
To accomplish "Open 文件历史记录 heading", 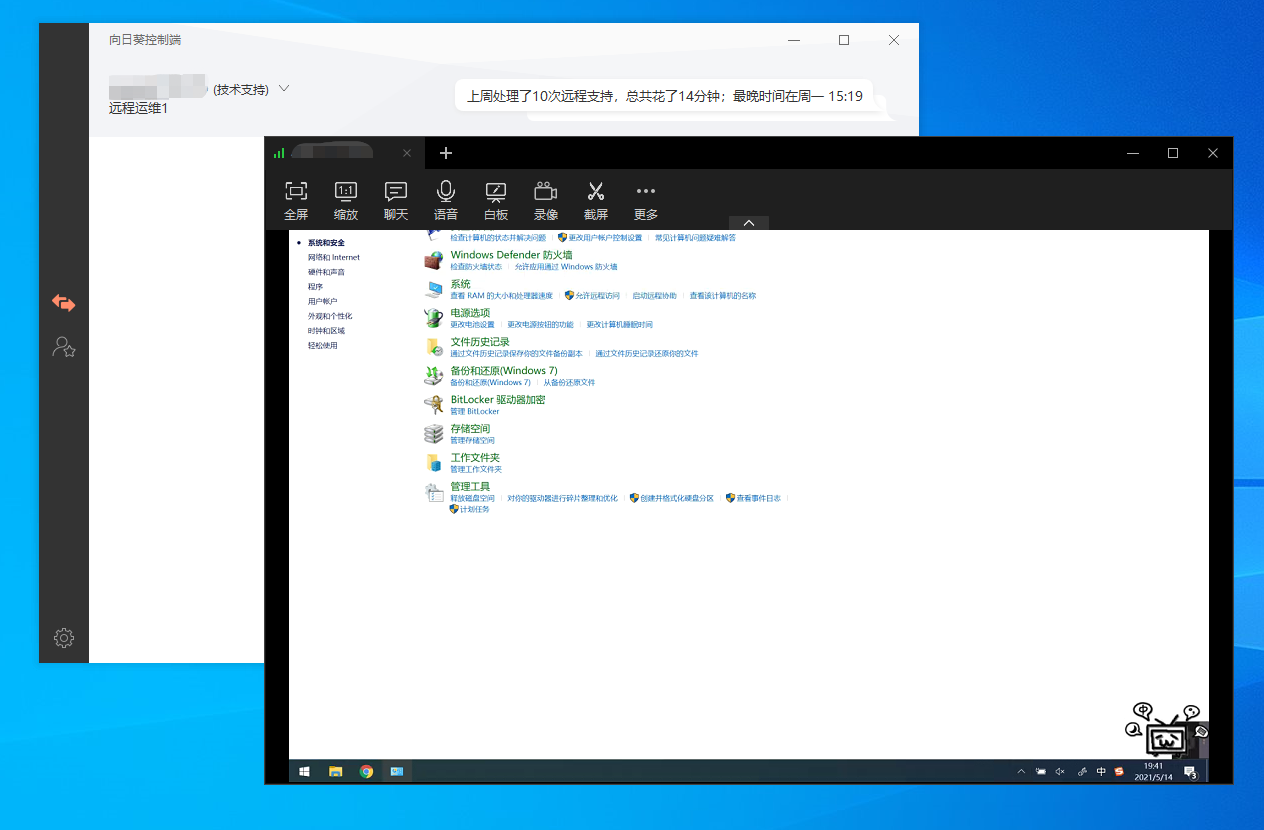I will pyautogui.click(x=480, y=342).
